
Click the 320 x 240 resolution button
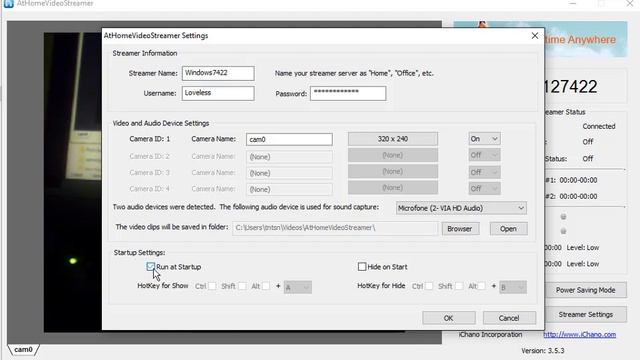[393, 139]
